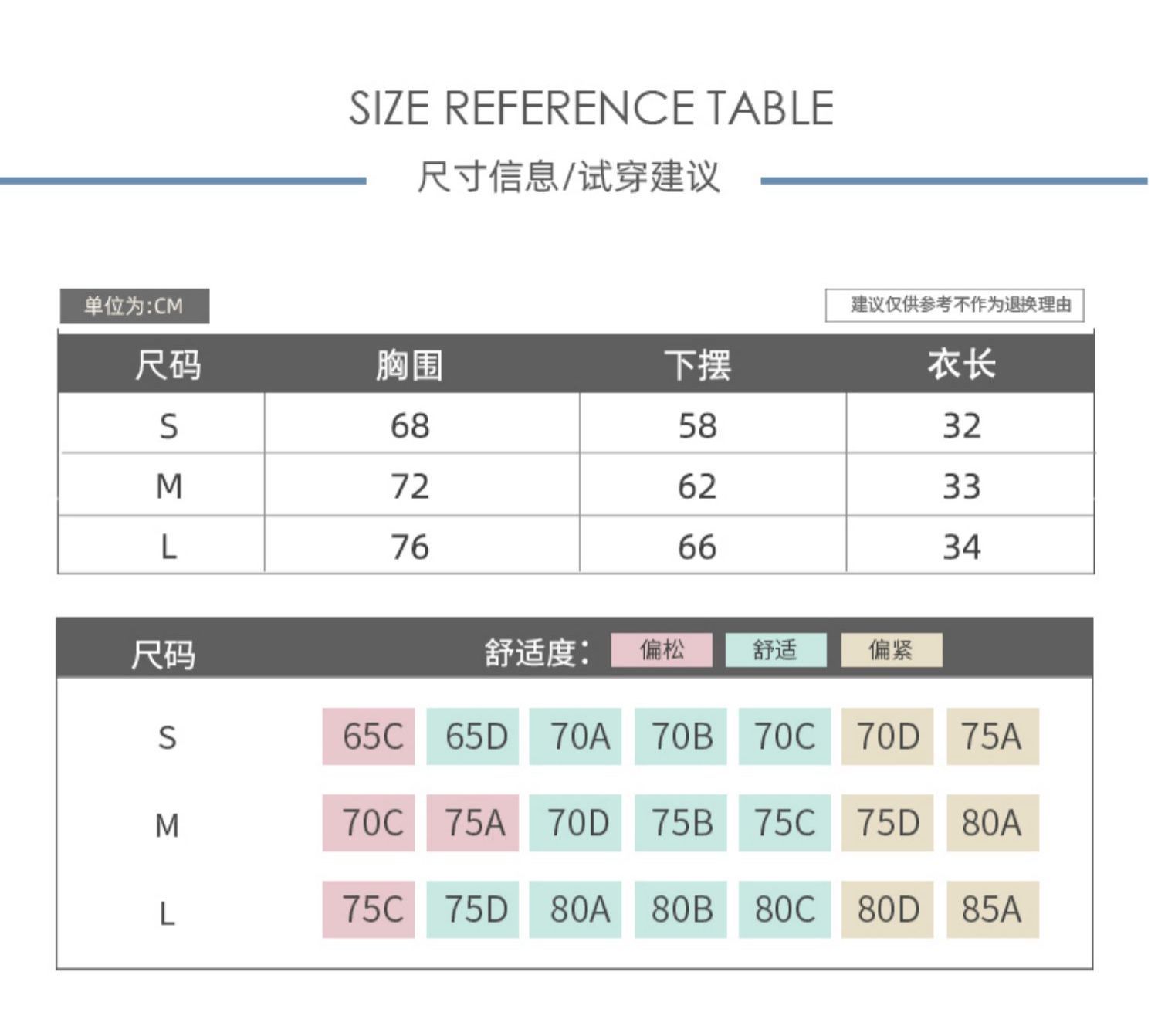
Task: Choose the 75B size chip
Action: point(680,823)
